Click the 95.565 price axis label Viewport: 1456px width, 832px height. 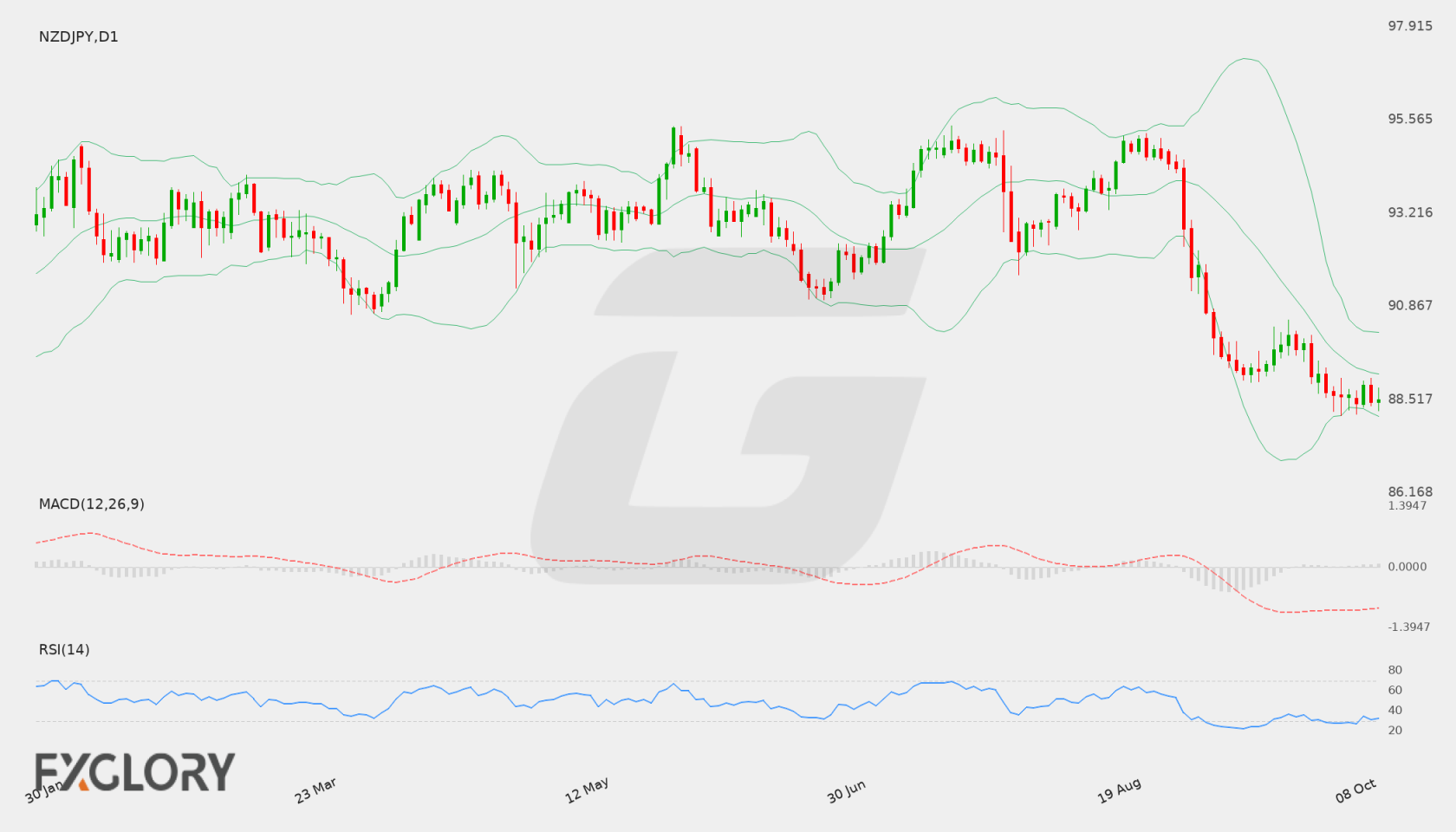(x=1410, y=119)
